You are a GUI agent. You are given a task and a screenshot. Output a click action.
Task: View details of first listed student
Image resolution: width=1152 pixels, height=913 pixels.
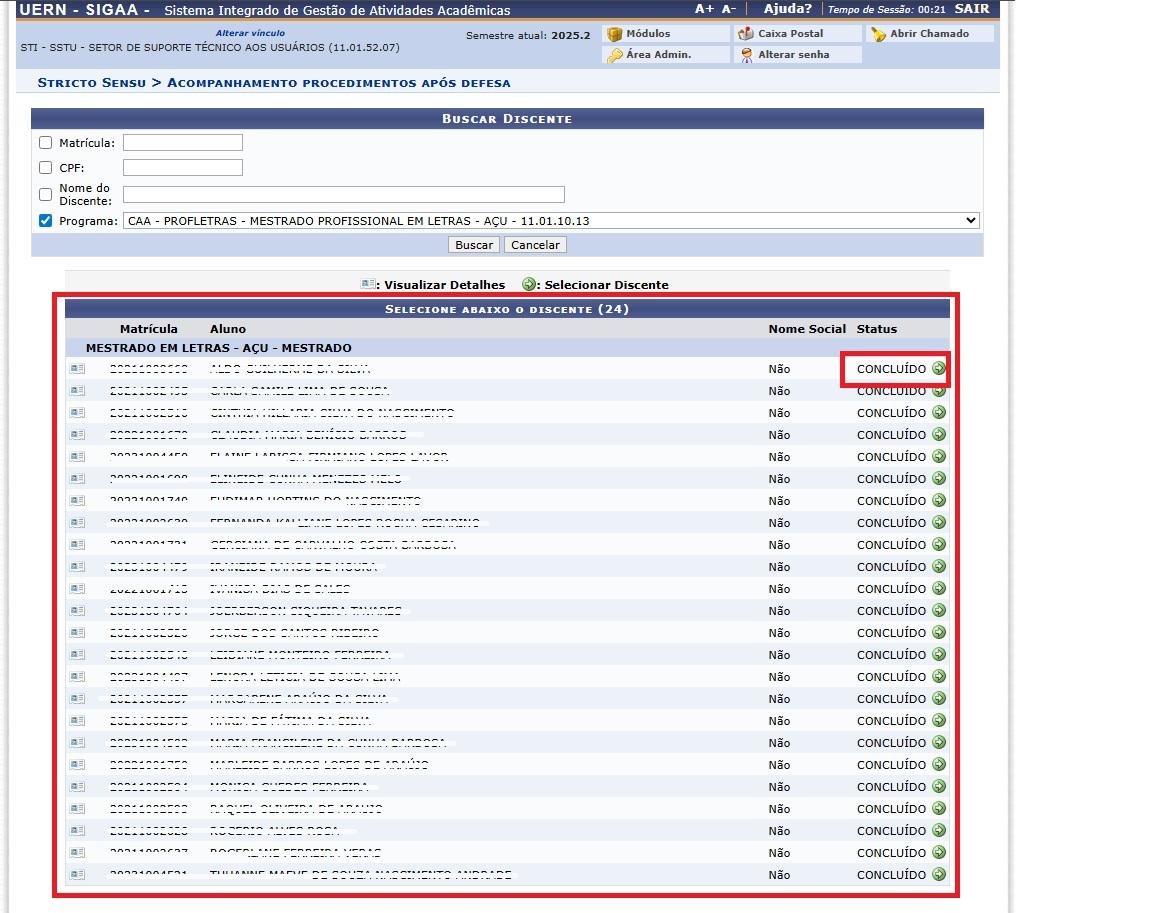[77, 368]
